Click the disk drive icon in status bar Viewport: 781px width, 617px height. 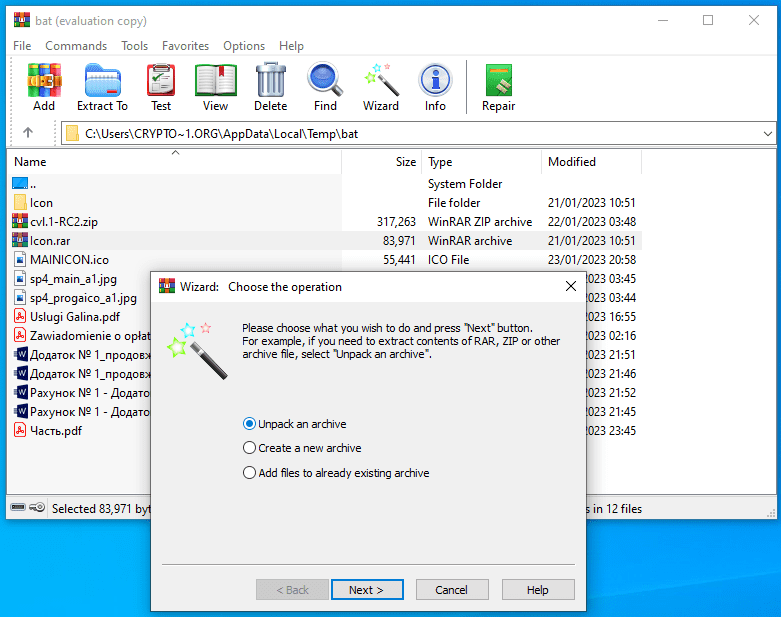[18, 507]
